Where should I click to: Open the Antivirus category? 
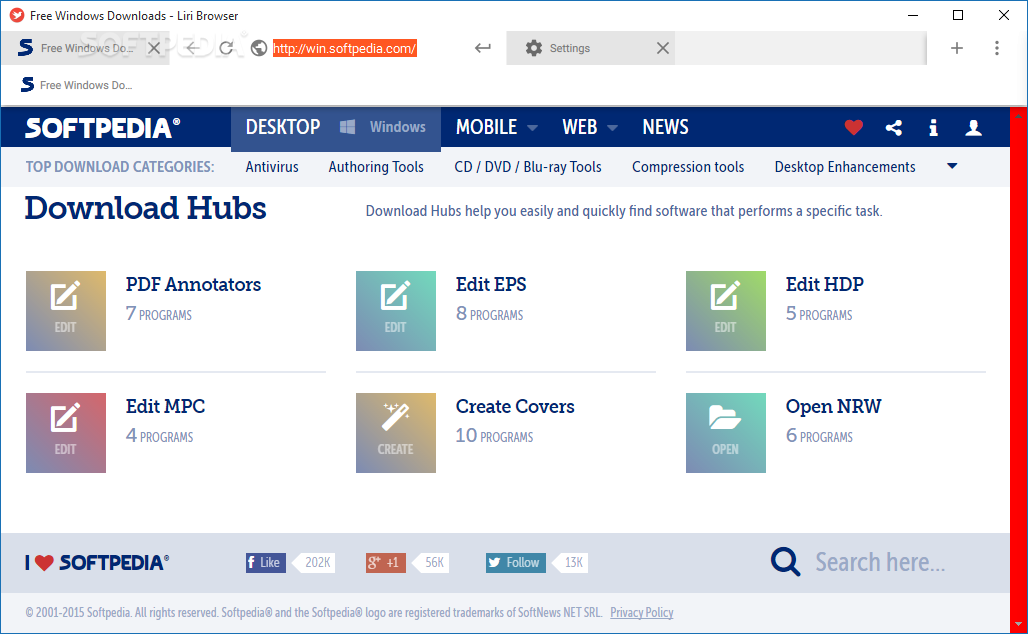(272, 167)
